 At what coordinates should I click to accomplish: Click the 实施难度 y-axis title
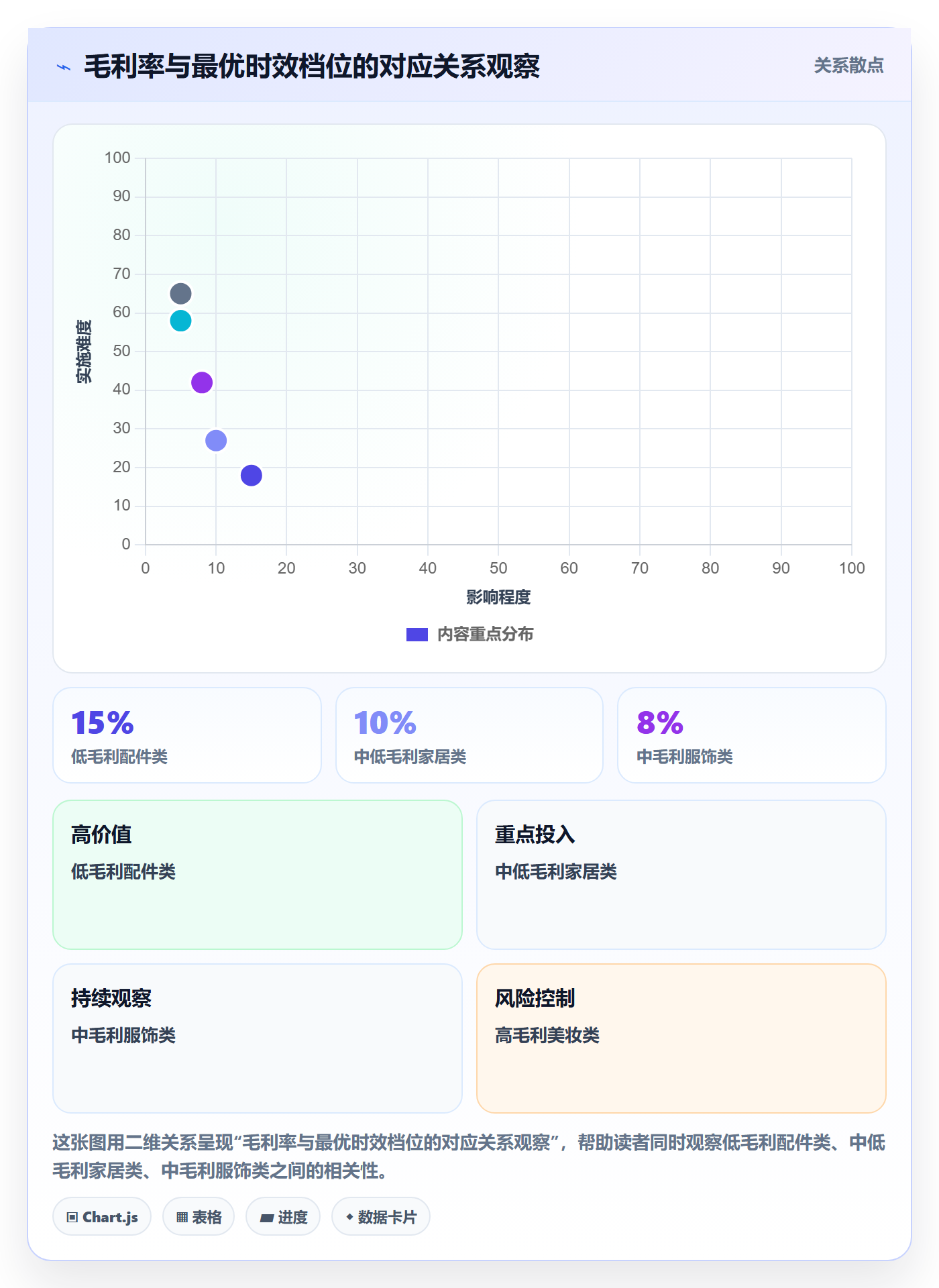click(x=84, y=352)
